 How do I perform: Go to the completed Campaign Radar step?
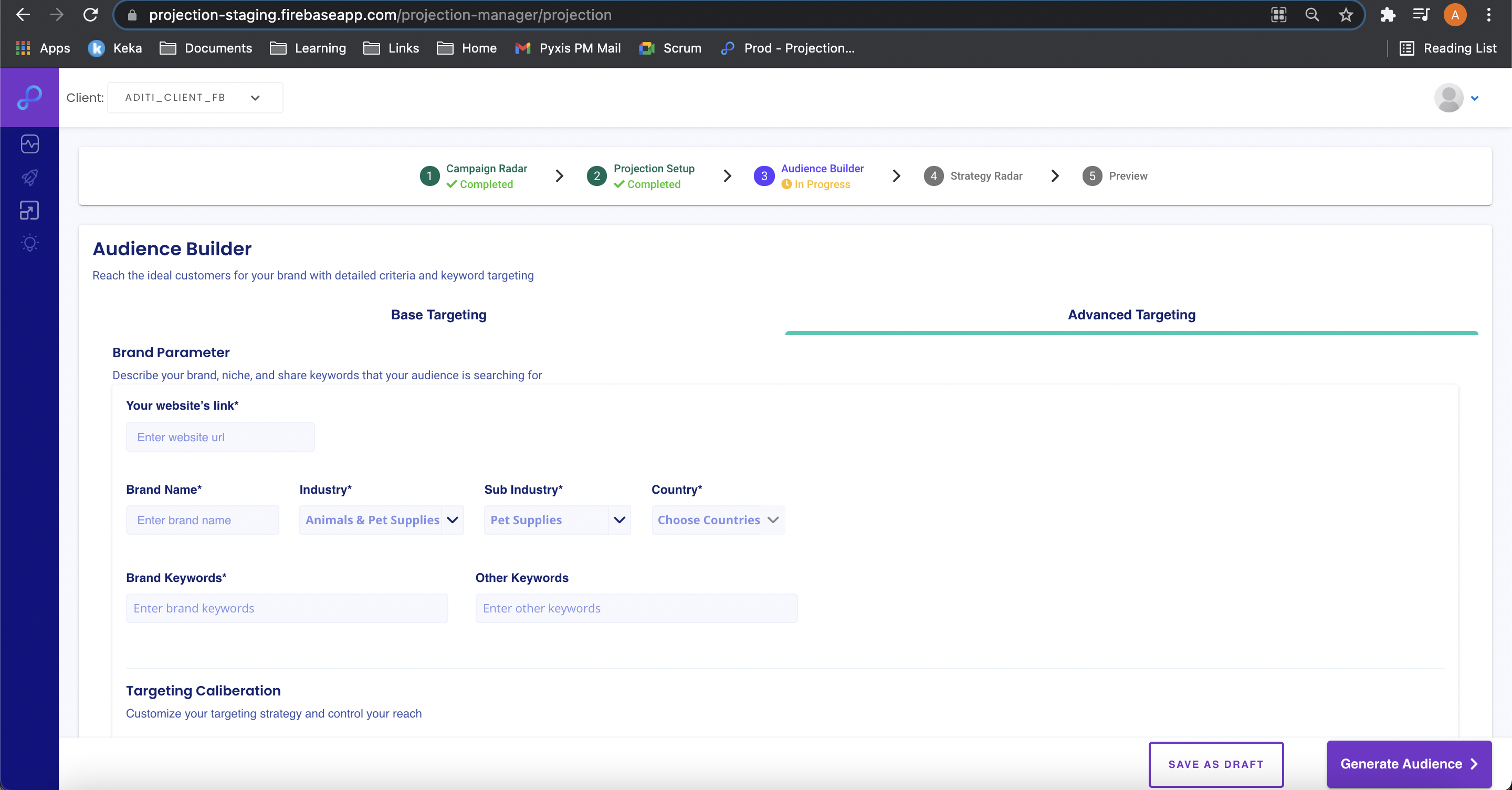point(486,175)
